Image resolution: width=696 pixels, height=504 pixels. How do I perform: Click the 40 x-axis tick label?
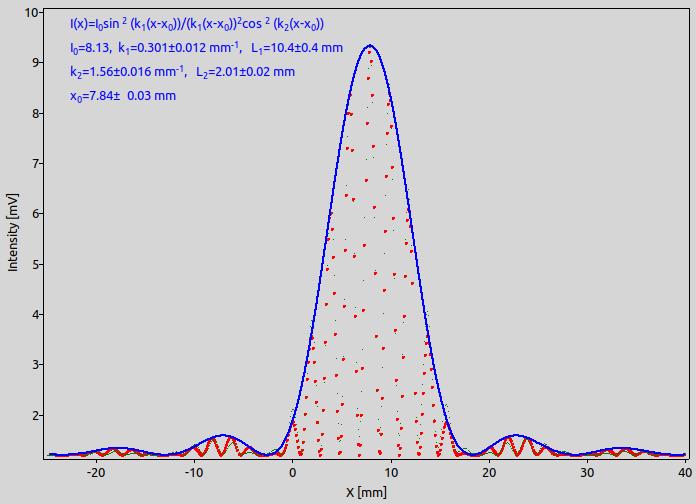pos(685,473)
